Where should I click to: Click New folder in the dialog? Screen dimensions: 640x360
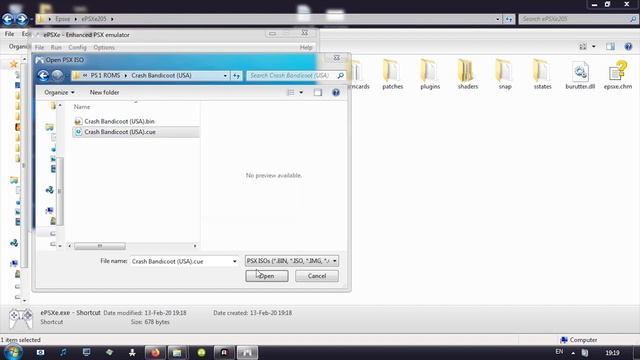[x=104, y=93]
